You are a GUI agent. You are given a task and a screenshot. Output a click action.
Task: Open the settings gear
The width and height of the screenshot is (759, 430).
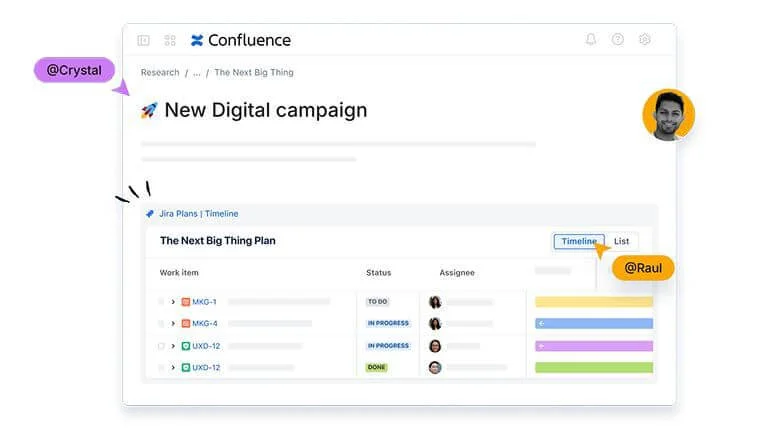tap(645, 40)
